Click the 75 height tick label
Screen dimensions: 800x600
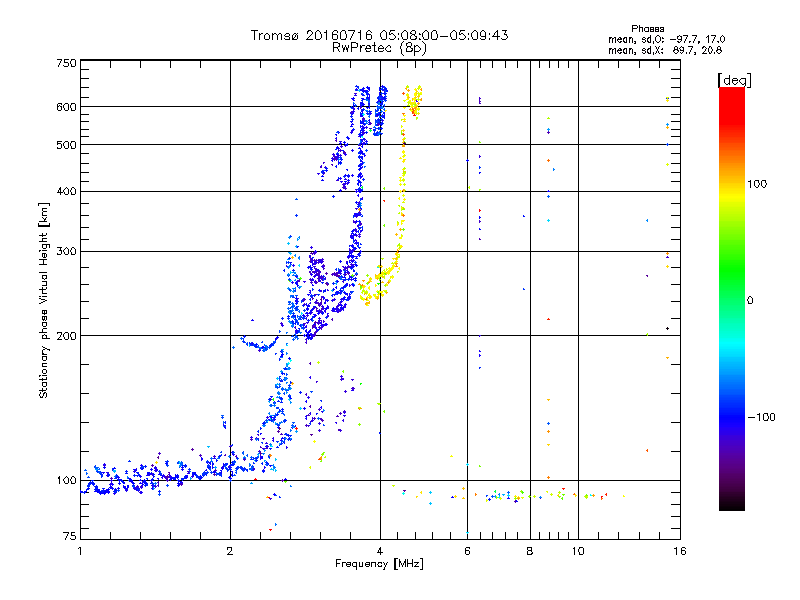point(70,536)
